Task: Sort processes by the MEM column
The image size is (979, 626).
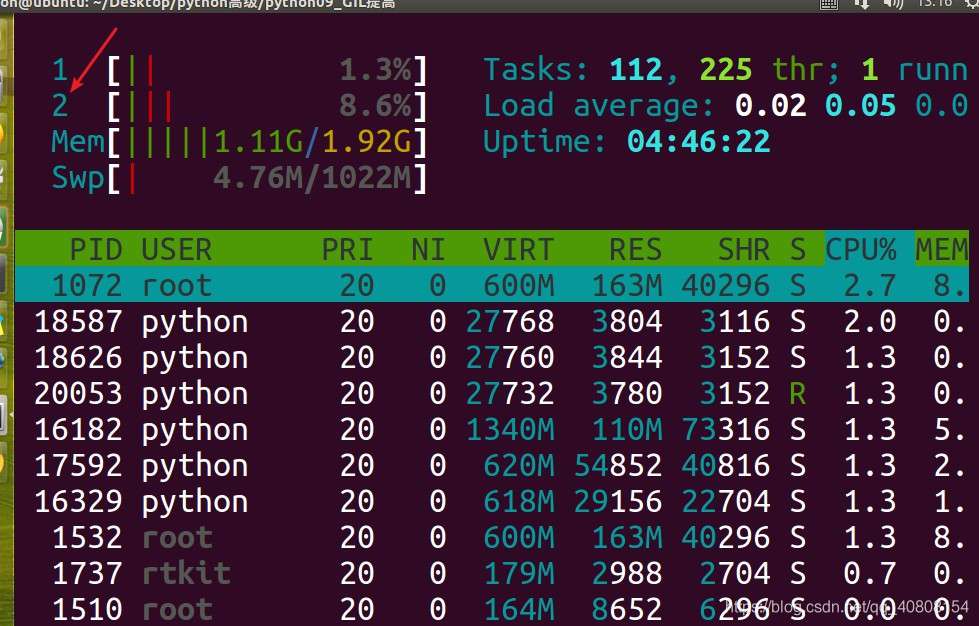Action: pos(941,249)
